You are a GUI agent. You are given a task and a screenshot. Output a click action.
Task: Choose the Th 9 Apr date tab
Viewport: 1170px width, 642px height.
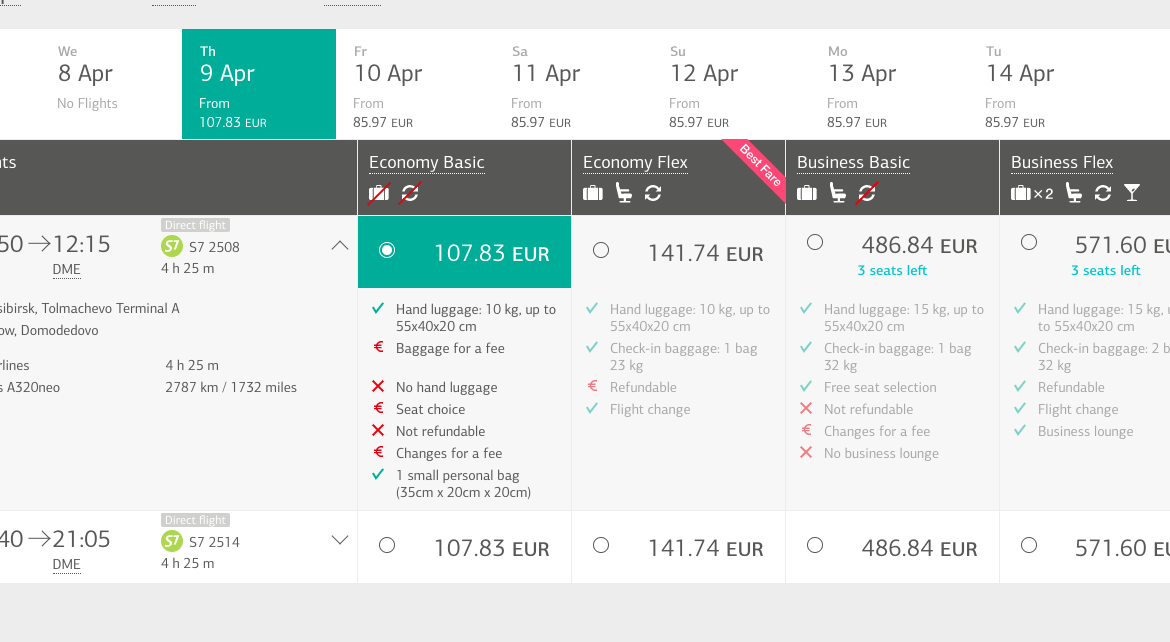(259, 84)
